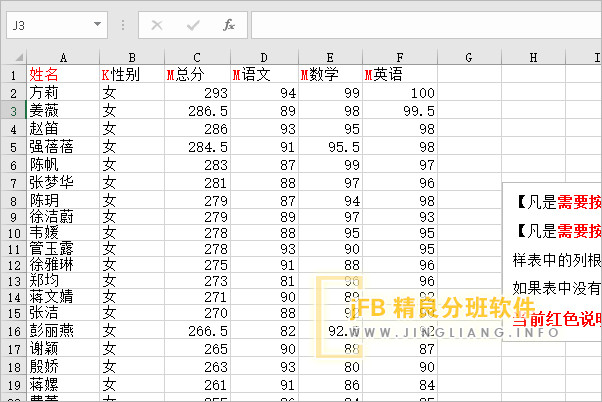The height and width of the screenshot is (402, 602).
Task: Click total score cell 293
Action: [x=197, y=93]
